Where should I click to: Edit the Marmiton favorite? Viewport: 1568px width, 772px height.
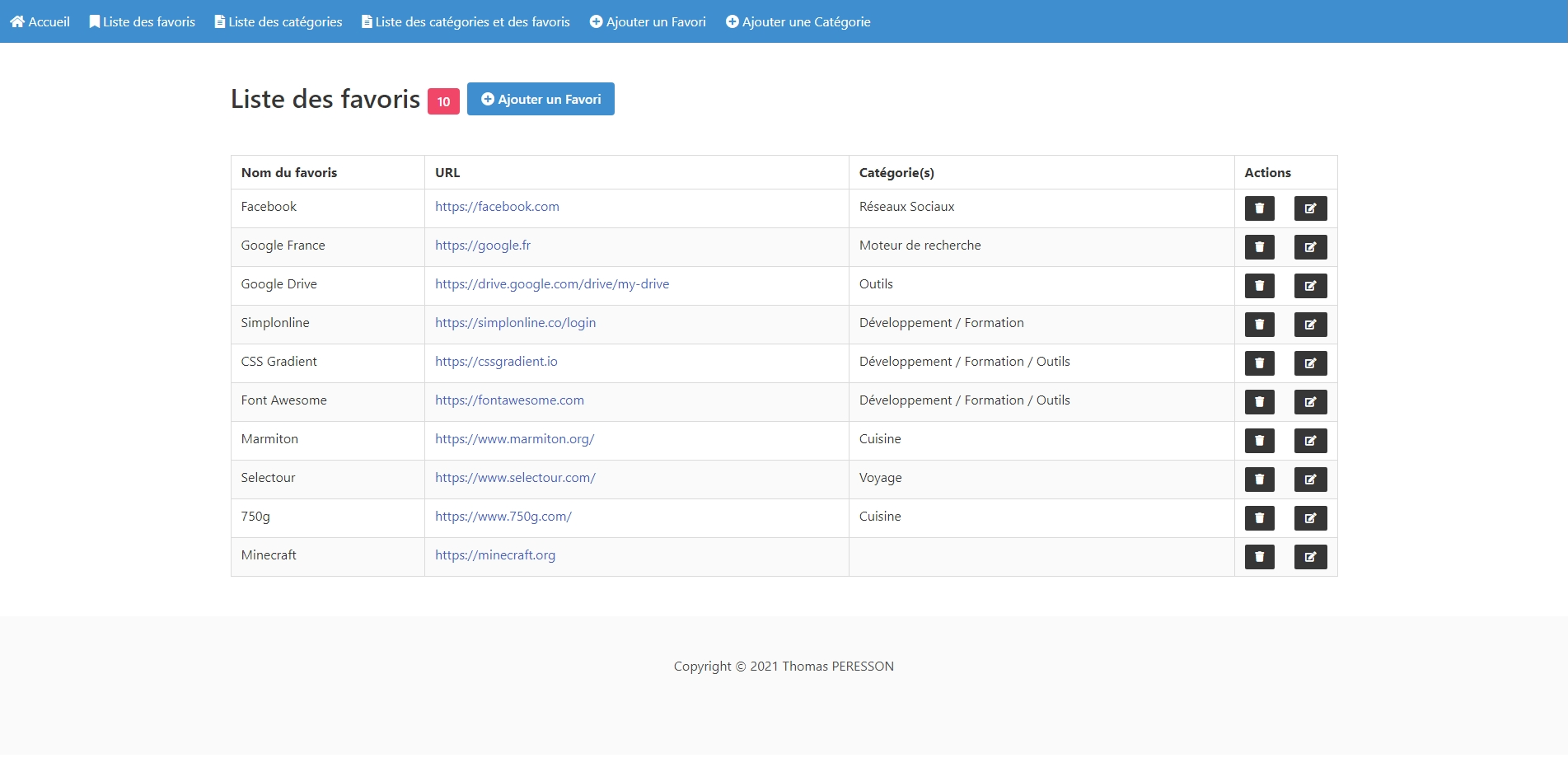tap(1310, 441)
